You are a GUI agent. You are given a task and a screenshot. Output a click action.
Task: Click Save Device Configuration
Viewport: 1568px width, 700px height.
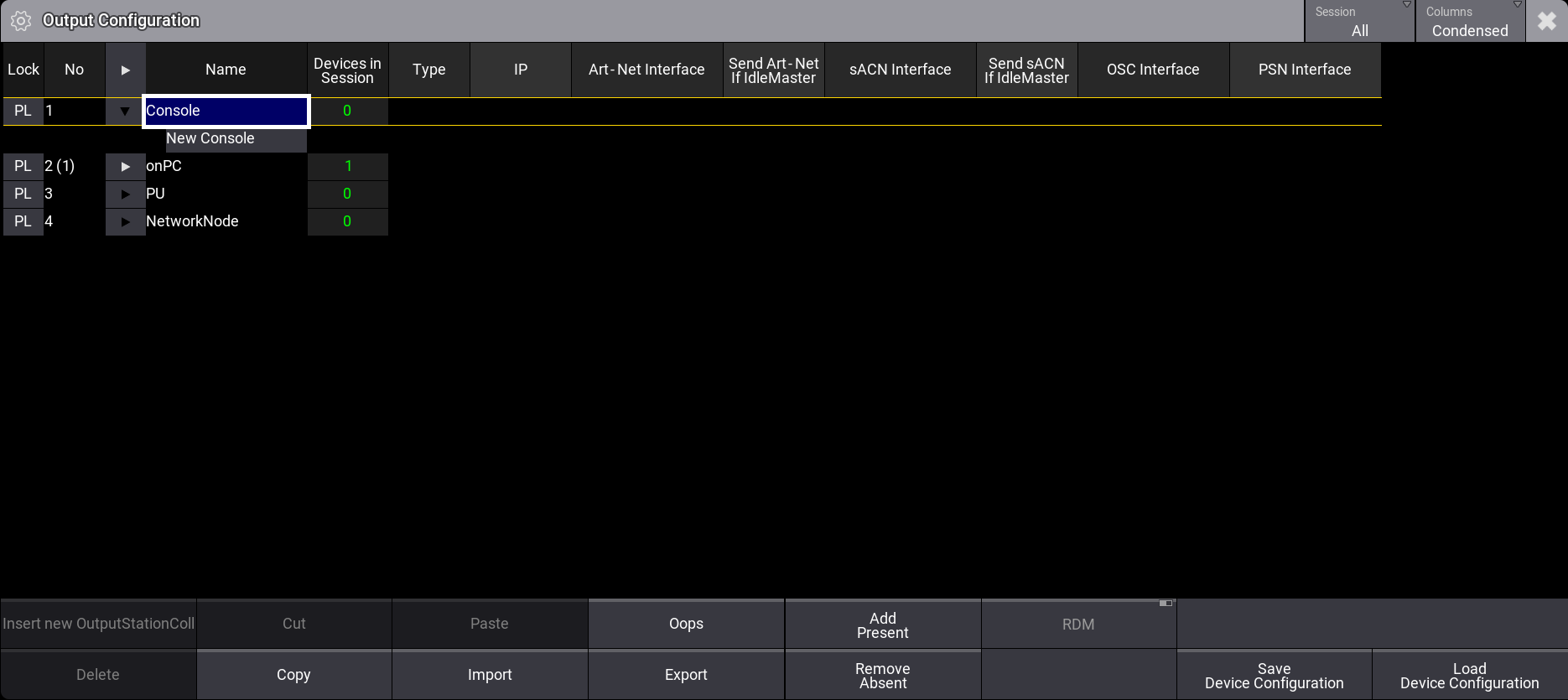tap(1274, 675)
